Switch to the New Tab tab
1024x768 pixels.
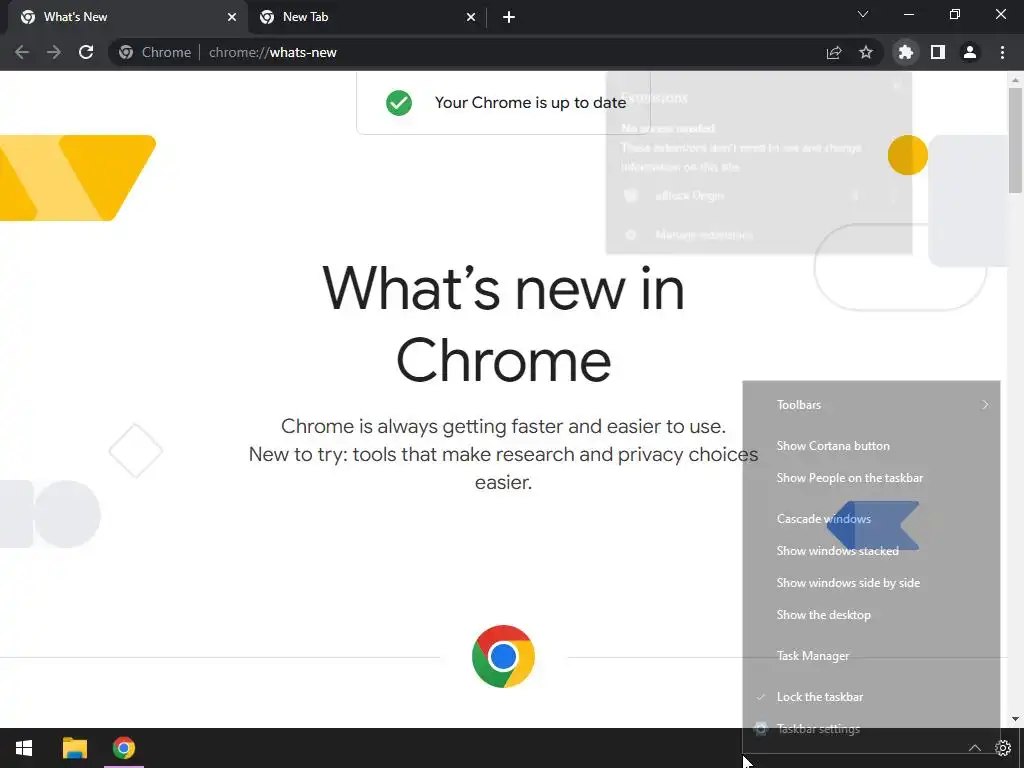click(367, 17)
